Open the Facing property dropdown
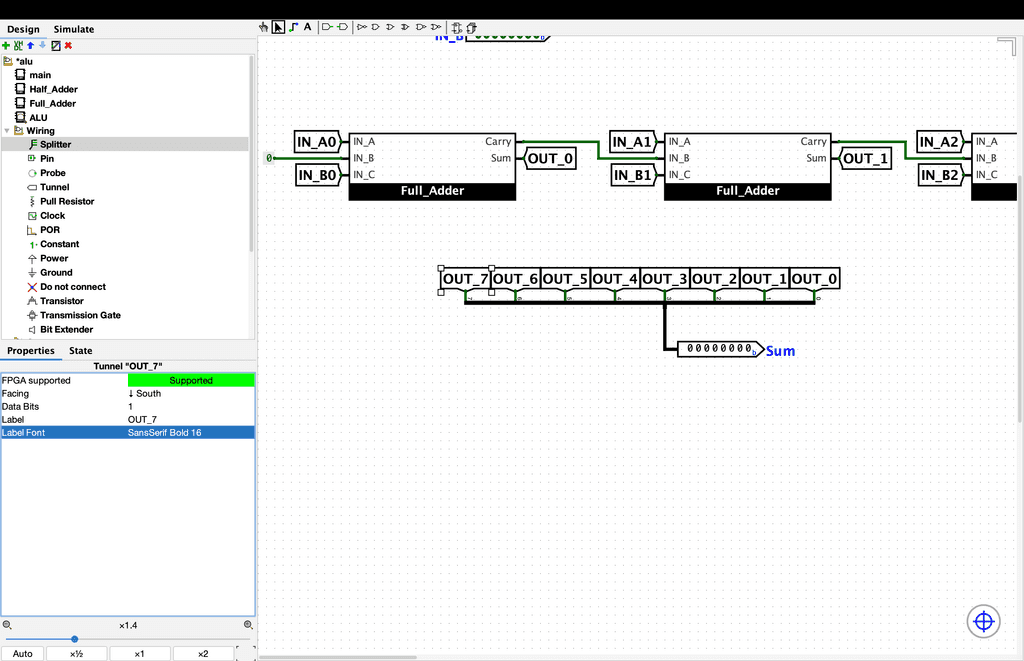The height and width of the screenshot is (661, 1024). (190, 394)
